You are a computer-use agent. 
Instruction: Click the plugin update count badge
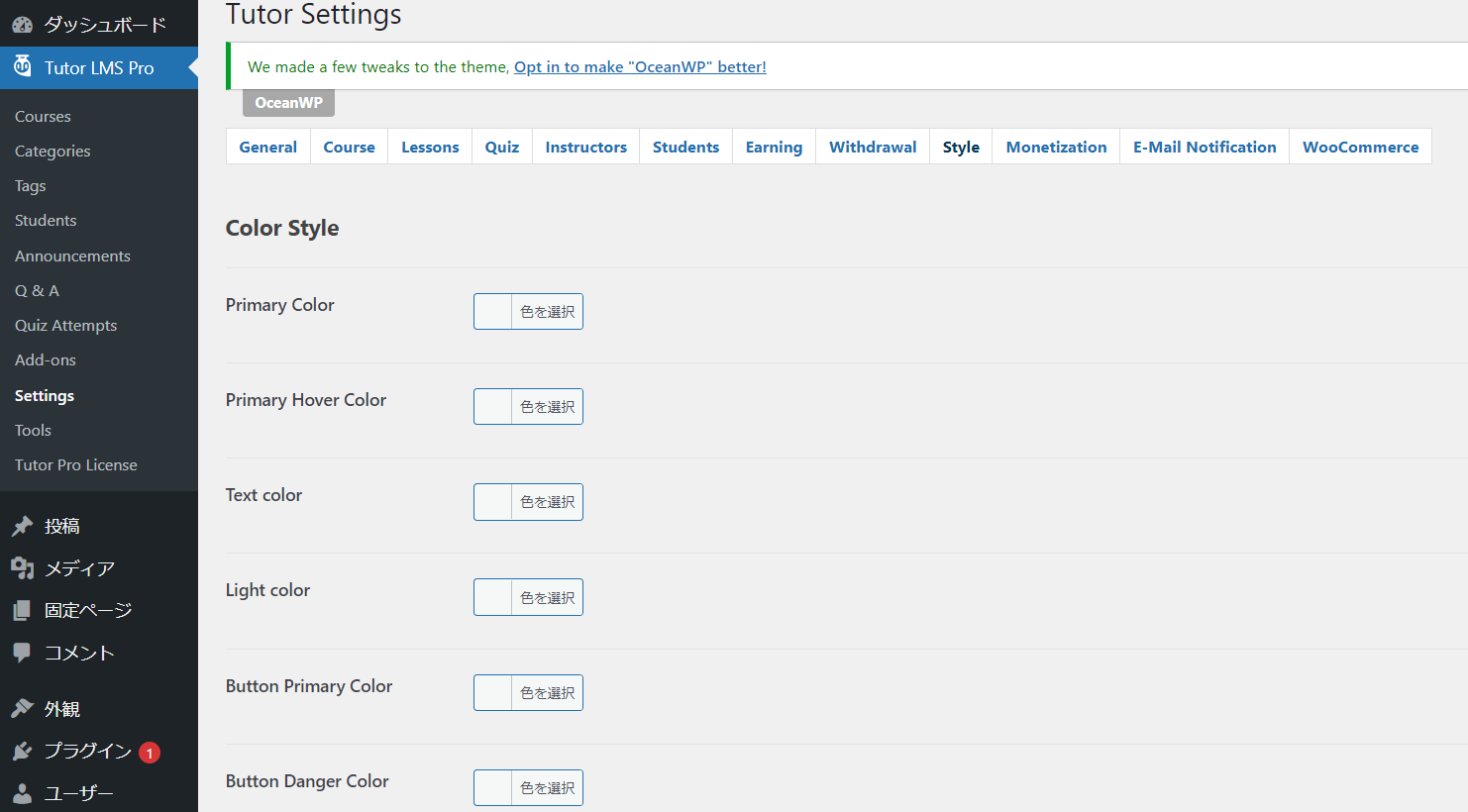tap(150, 753)
